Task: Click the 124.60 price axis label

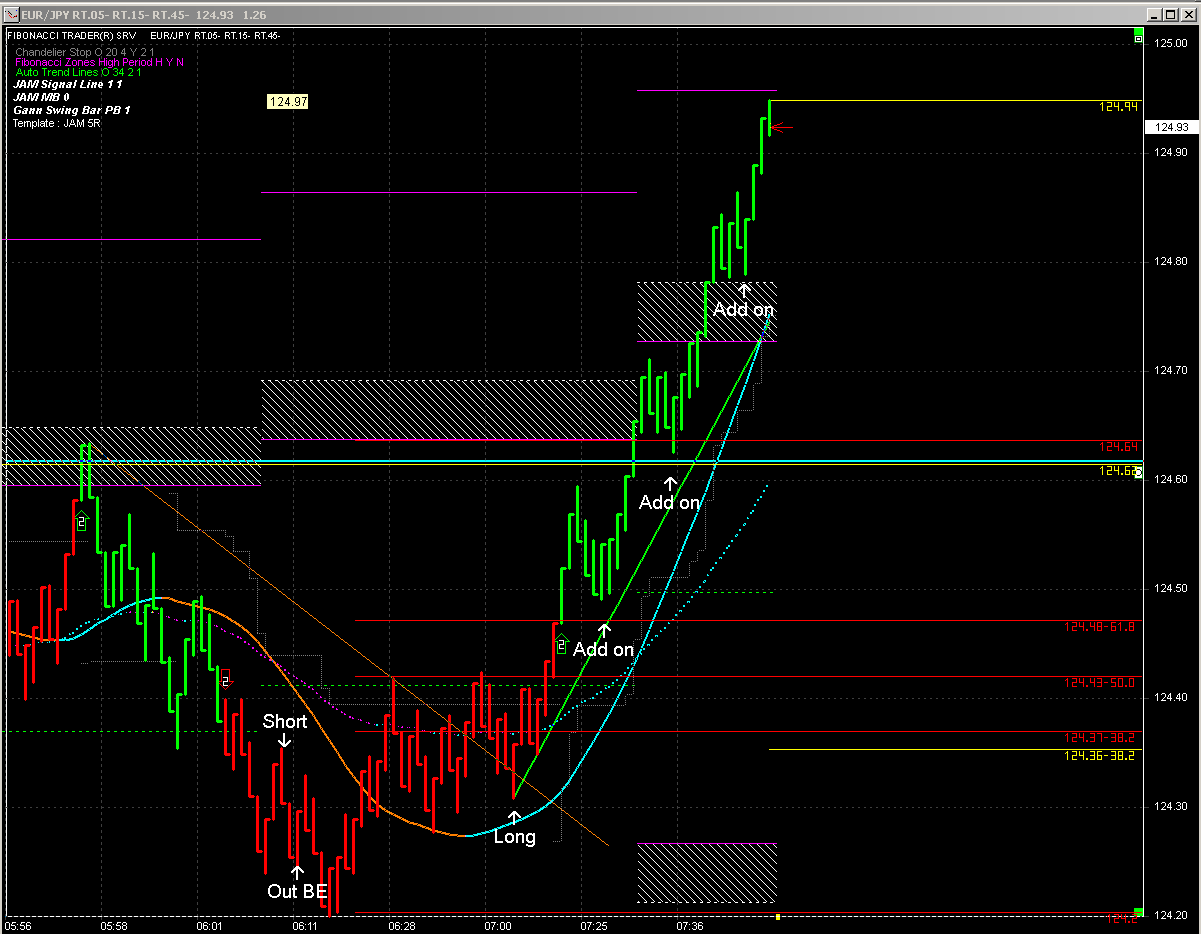Action: pos(1170,480)
